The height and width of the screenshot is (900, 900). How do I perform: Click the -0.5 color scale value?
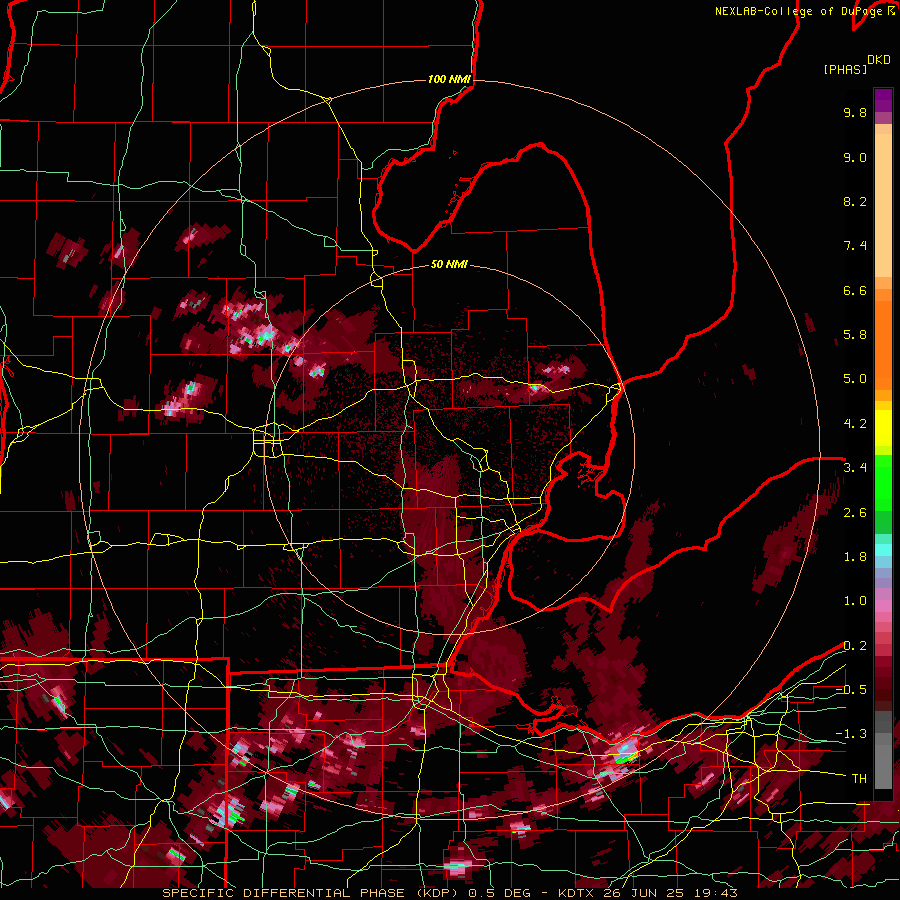(851, 690)
